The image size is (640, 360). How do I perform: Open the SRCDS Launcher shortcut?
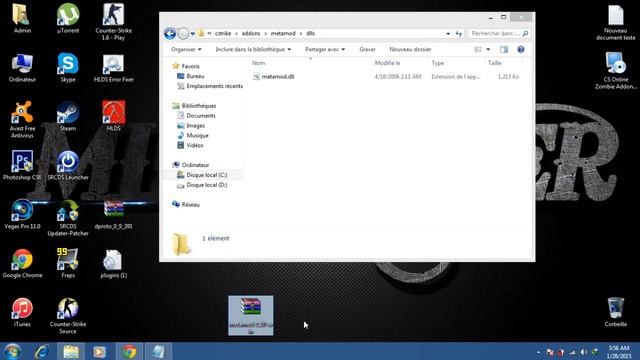(x=68, y=166)
